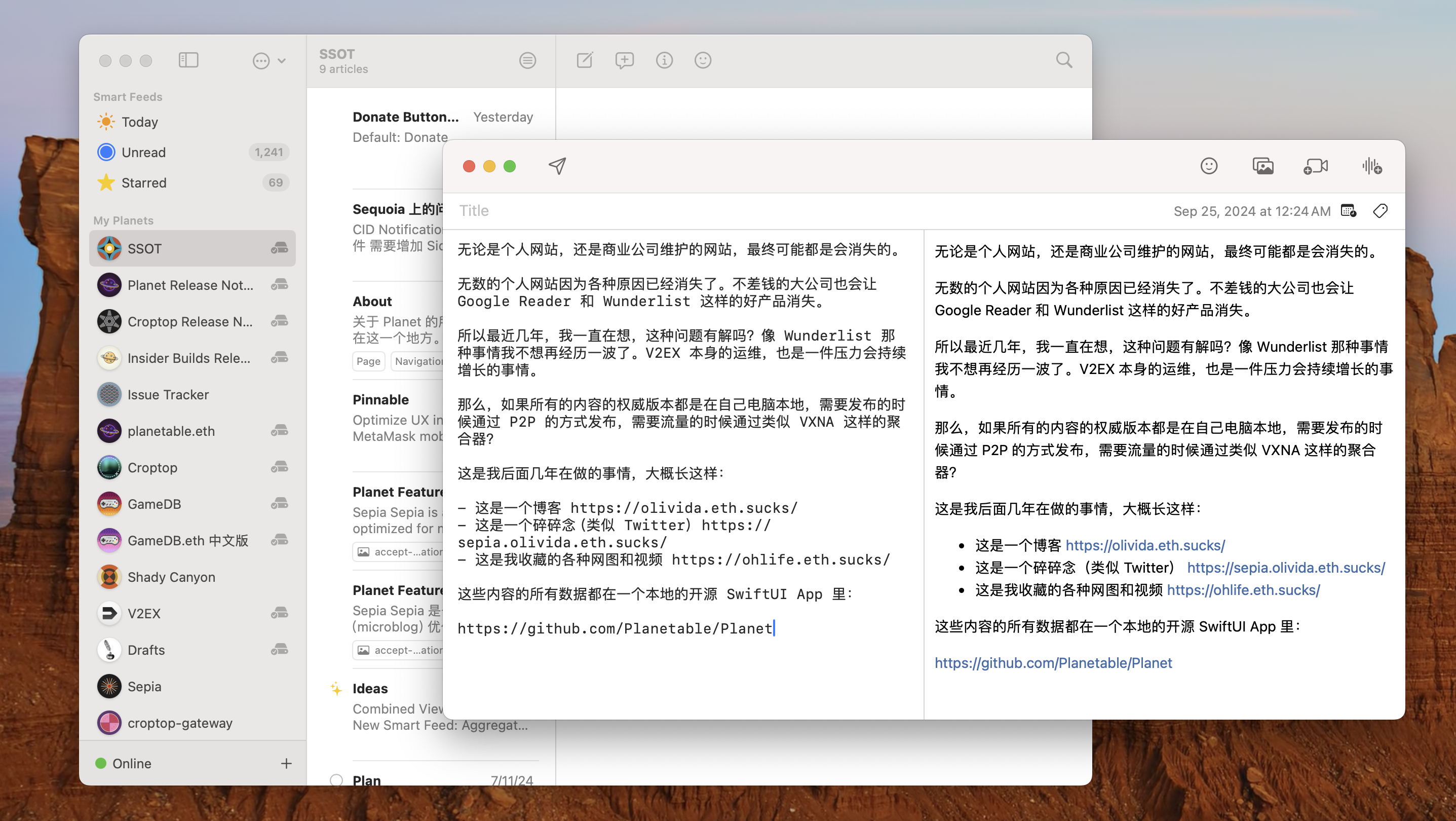
Task: Toggle the article list filter icon
Action: click(527, 60)
